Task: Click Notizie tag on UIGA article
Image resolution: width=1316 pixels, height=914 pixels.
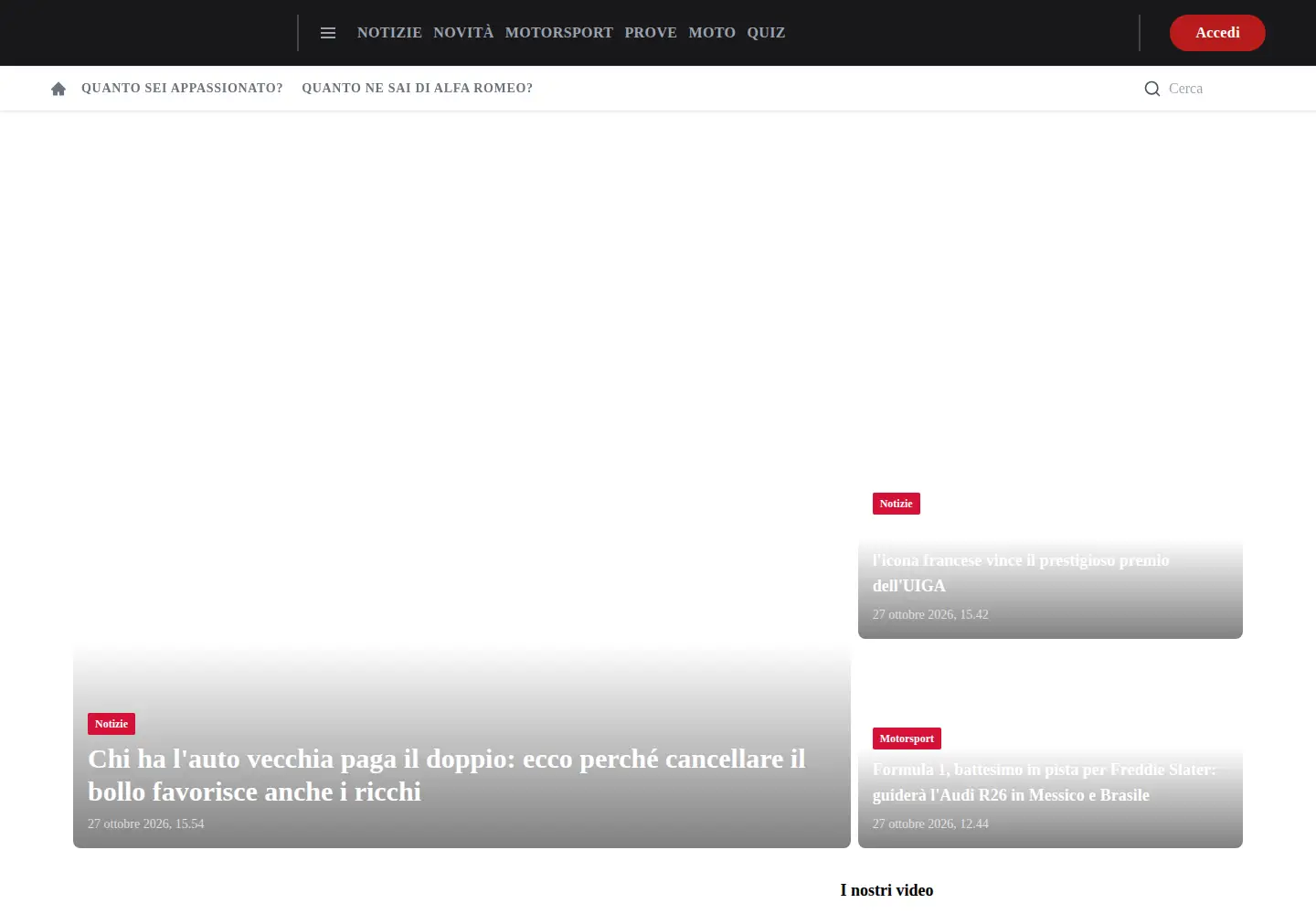Action: 897,504
